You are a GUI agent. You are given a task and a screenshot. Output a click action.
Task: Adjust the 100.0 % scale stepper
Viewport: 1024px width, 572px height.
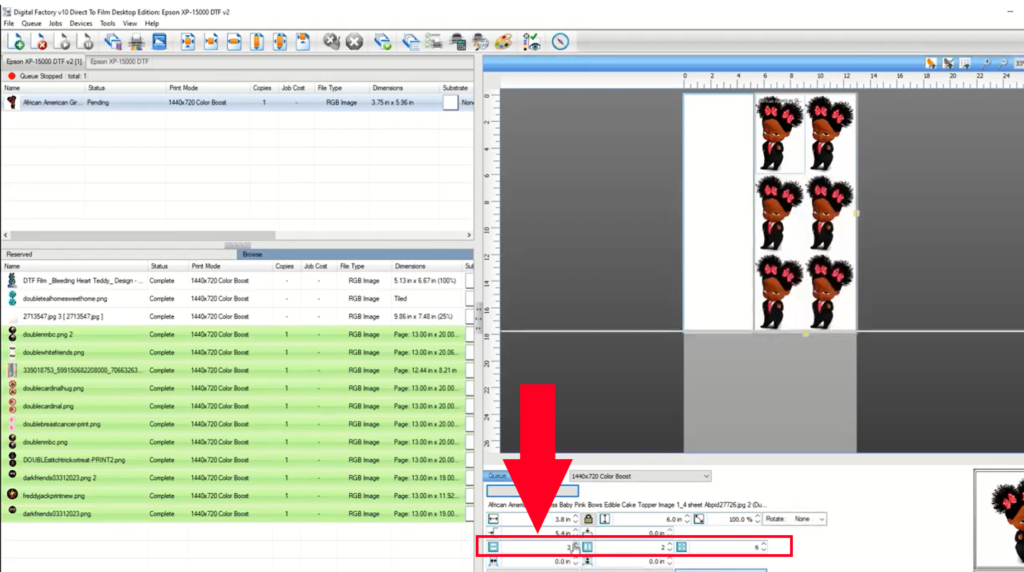coord(757,519)
